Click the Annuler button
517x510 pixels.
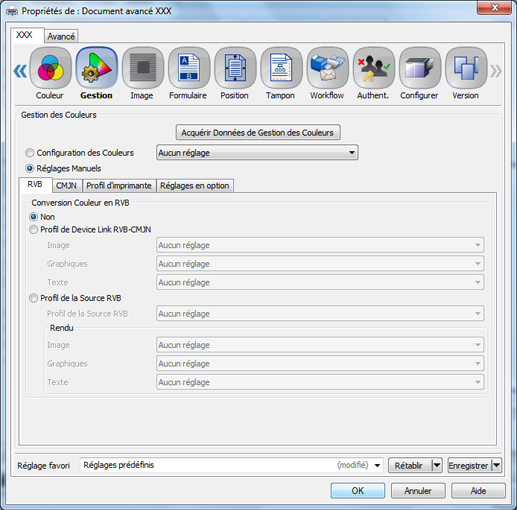pos(418,491)
